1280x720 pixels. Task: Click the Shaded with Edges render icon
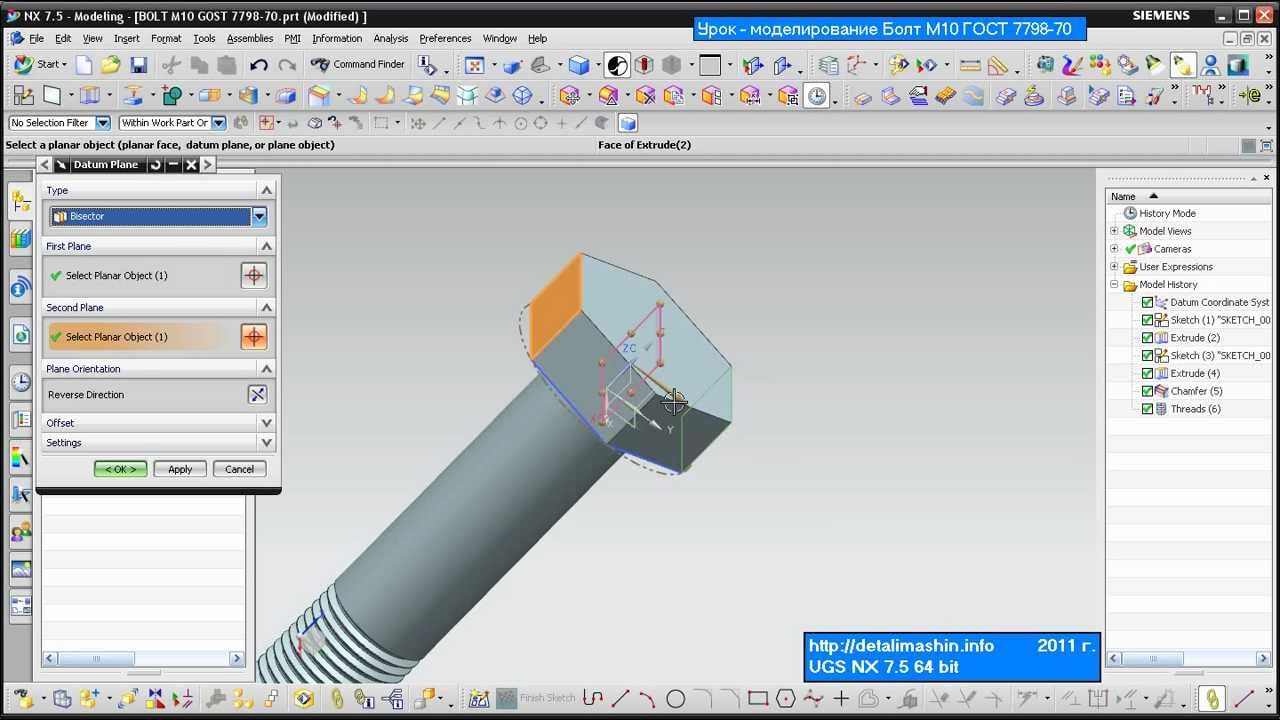point(579,65)
